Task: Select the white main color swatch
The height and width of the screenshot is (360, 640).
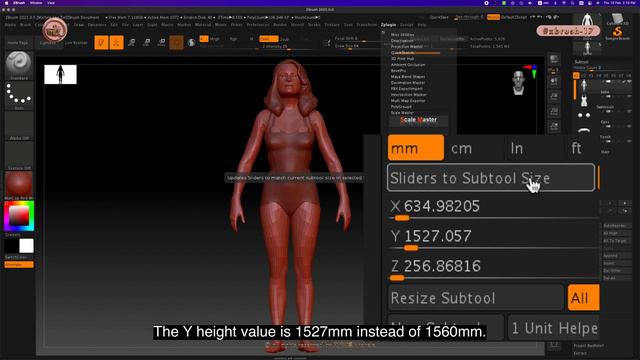Action: pyautogui.click(x=27, y=246)
